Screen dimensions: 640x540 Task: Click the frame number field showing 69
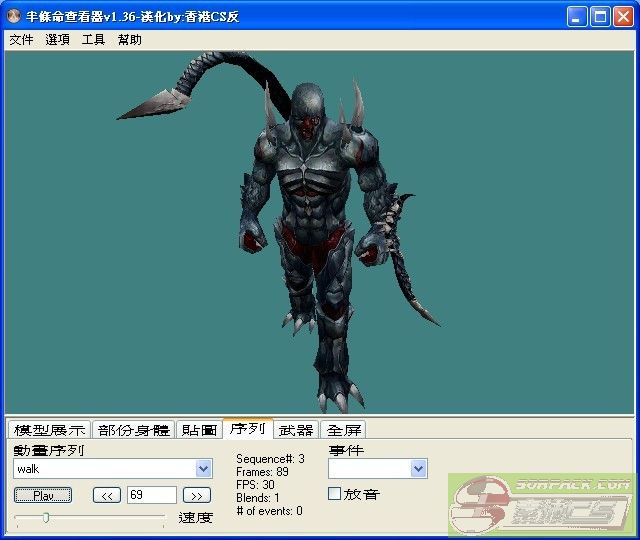151,495
